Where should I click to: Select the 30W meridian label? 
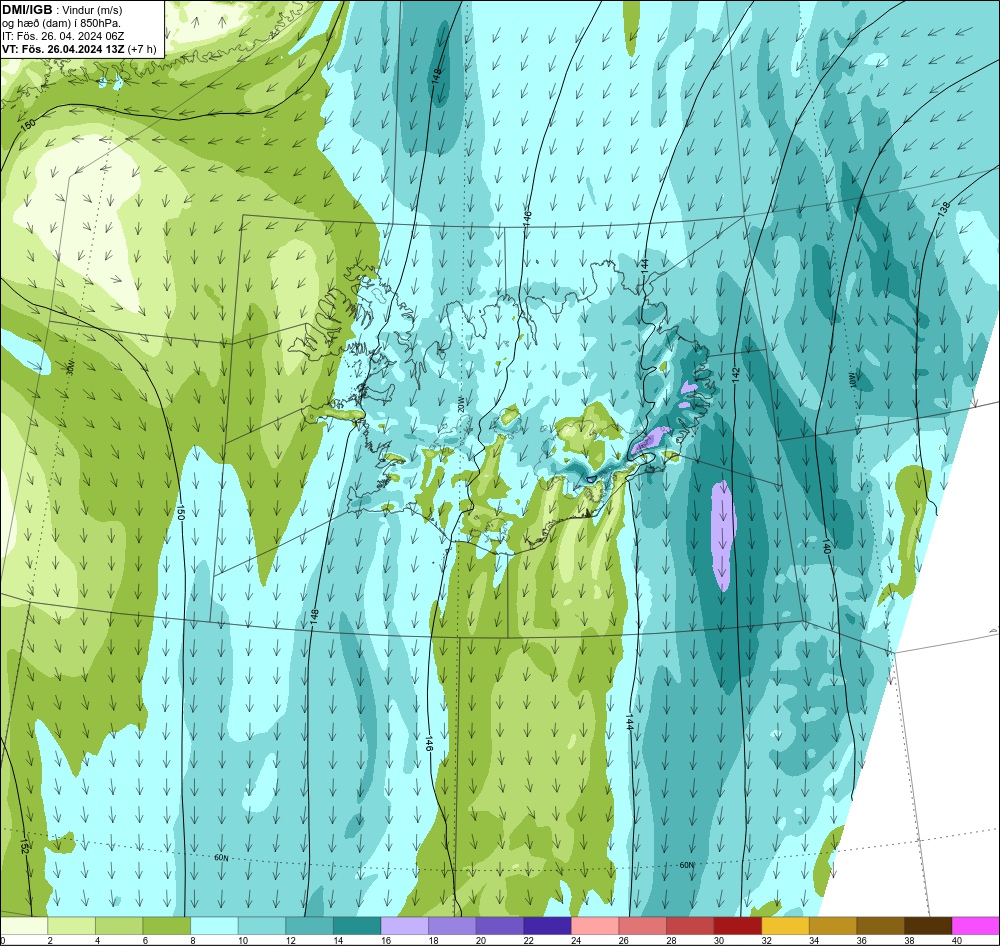point(71,367)
